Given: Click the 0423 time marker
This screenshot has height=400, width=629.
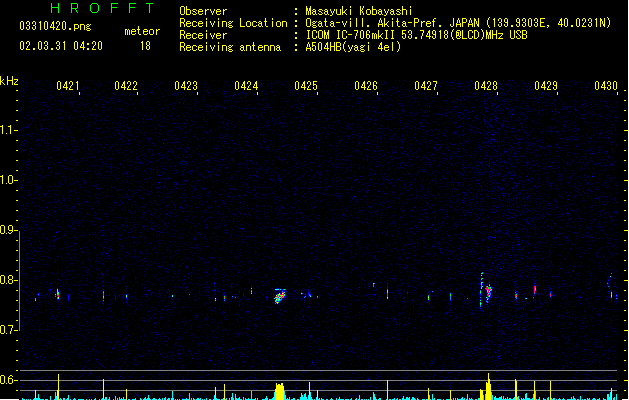Looking at the screenshot, I should [x=186, y=86].
